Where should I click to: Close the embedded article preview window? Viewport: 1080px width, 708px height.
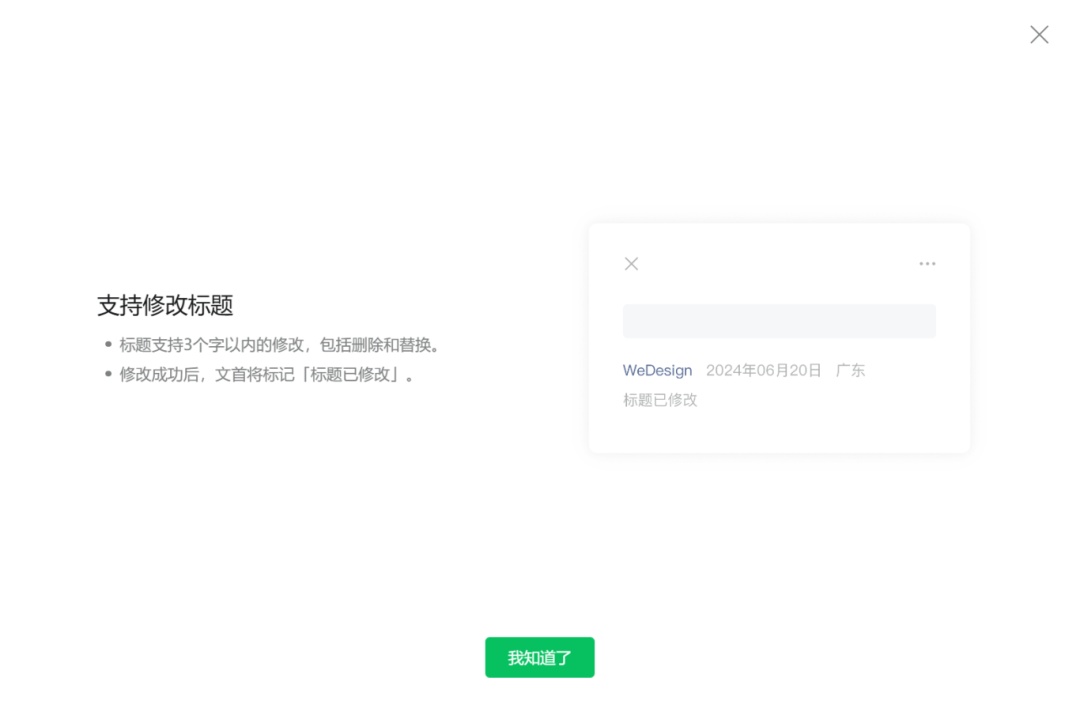click(x=631, y=263)
